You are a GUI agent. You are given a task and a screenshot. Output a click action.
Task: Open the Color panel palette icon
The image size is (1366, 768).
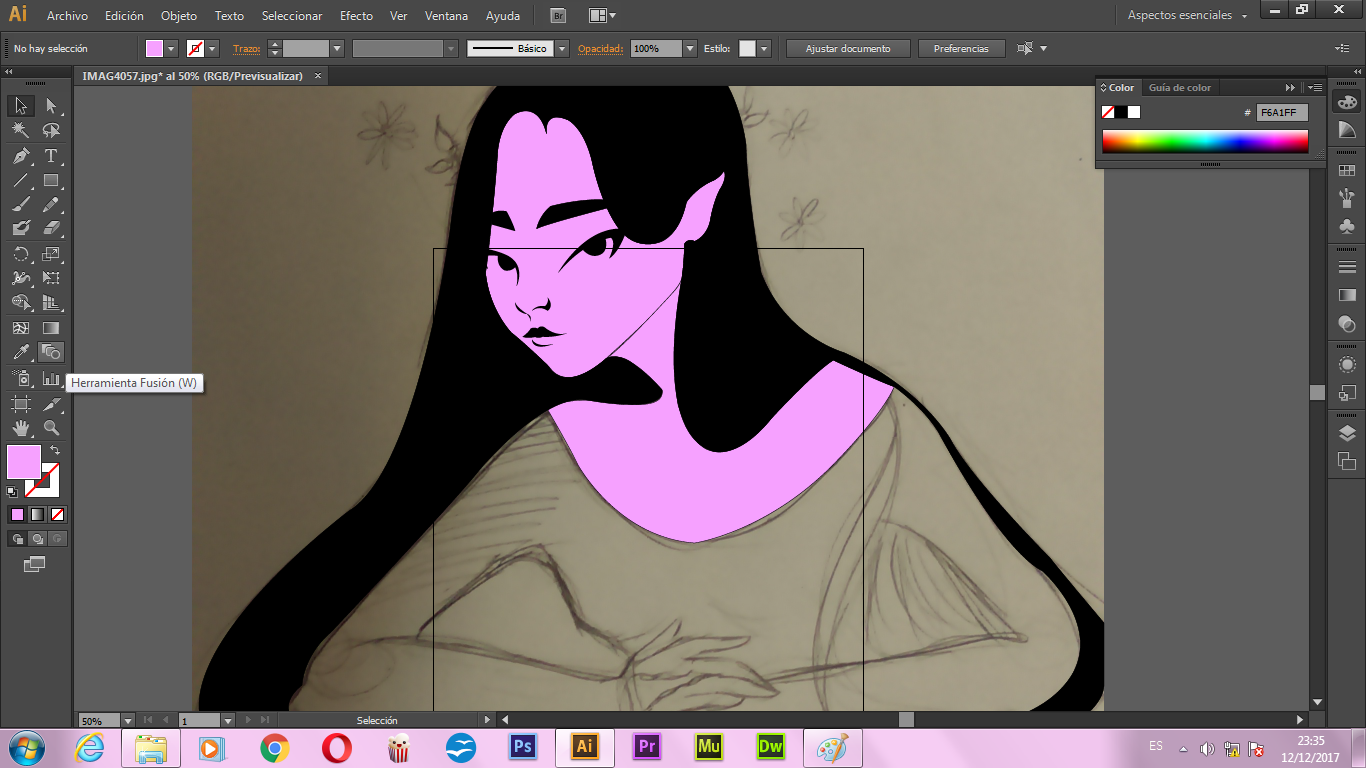(1347, 102)
